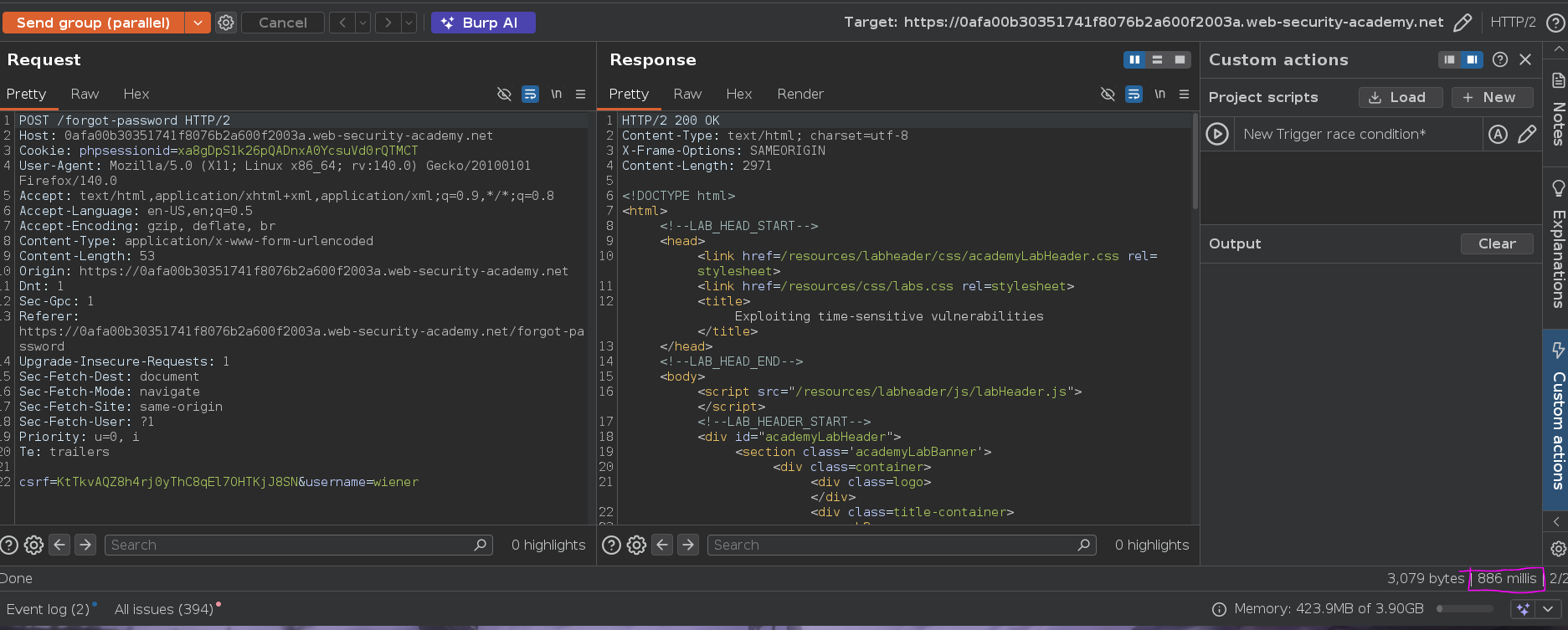Screen dimensions: 1568x630
Task: Open Response search help icon
Action: click(612, 545)
